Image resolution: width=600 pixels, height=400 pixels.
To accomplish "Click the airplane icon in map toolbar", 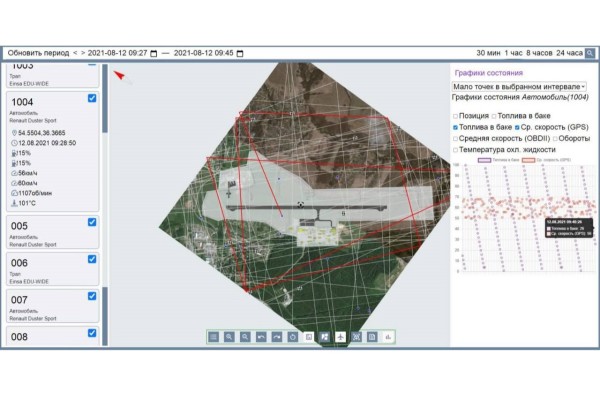I will (340, 338).
